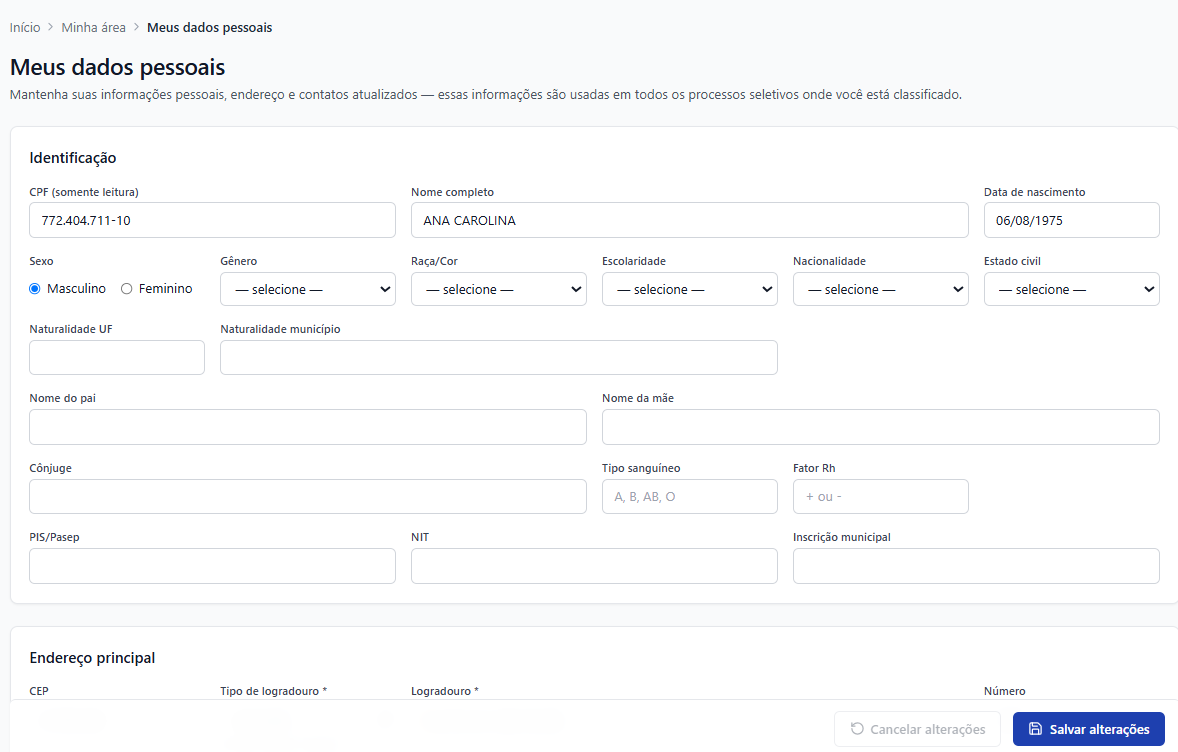This screenshot has width=1178, height=752.
Task: Expand the Escolaridade select box
Action: click(x=690, y=289)
